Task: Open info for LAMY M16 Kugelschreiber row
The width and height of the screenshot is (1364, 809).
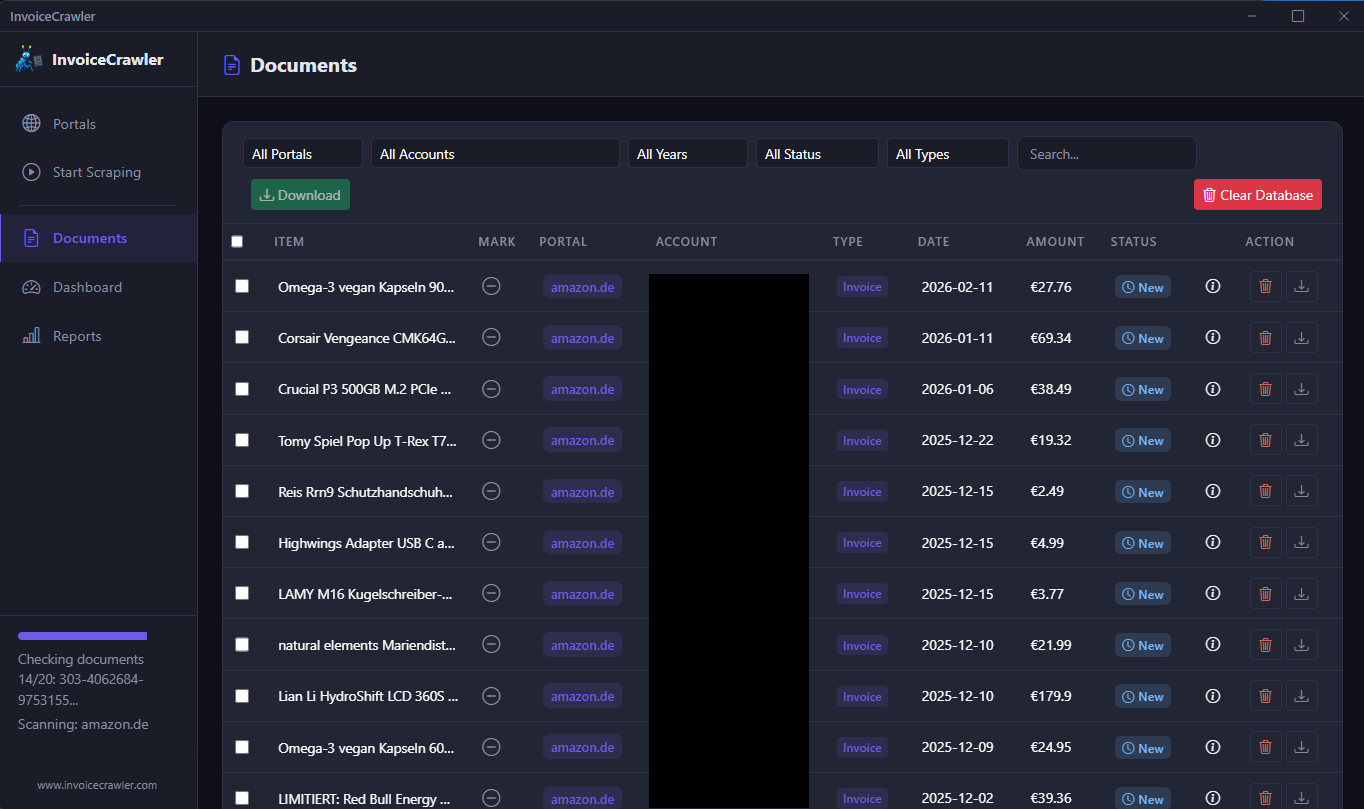Action: [1213, 593]
